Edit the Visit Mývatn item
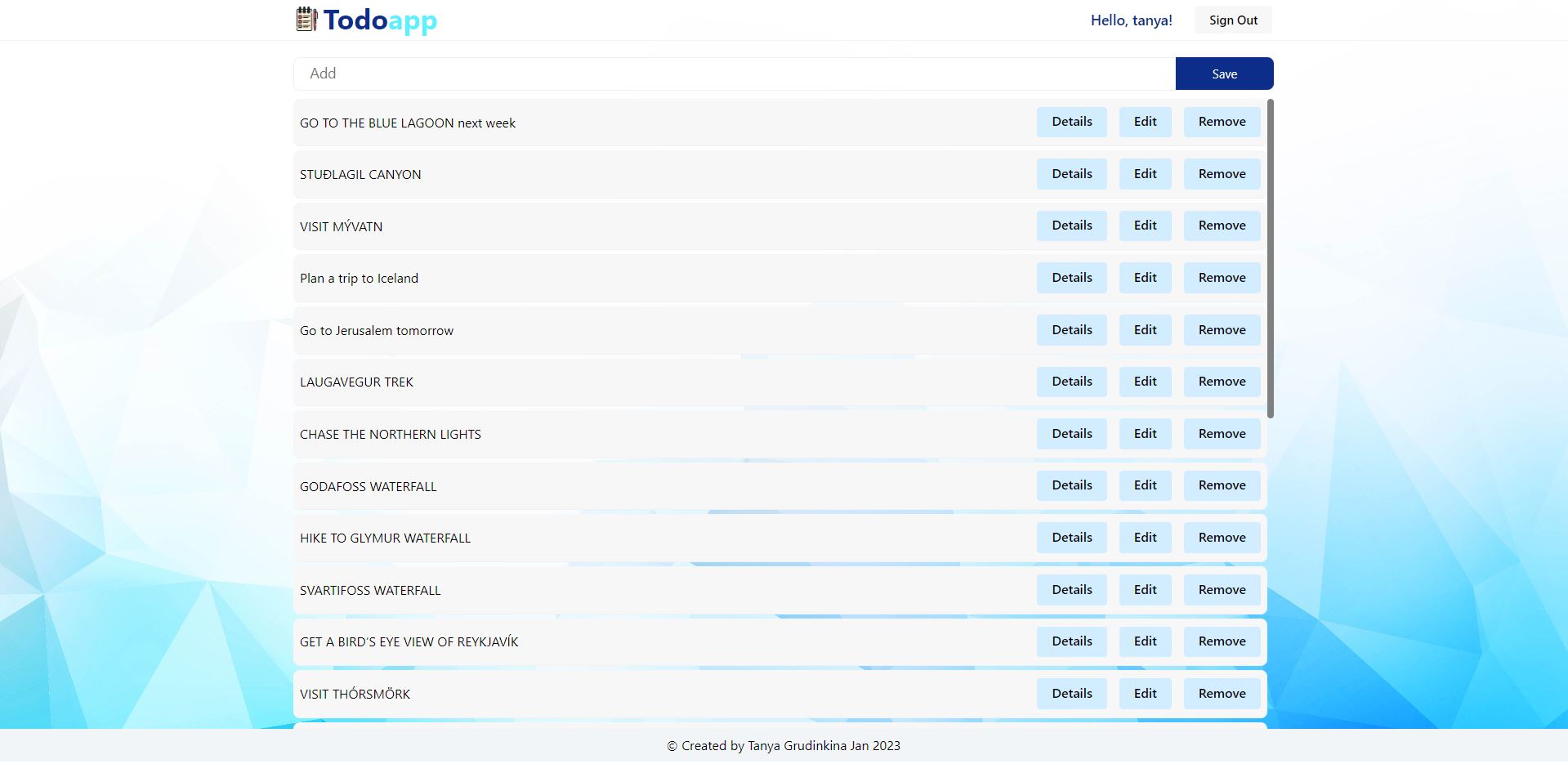Screen dimensions: 1568x764 tap(1145, 226)
